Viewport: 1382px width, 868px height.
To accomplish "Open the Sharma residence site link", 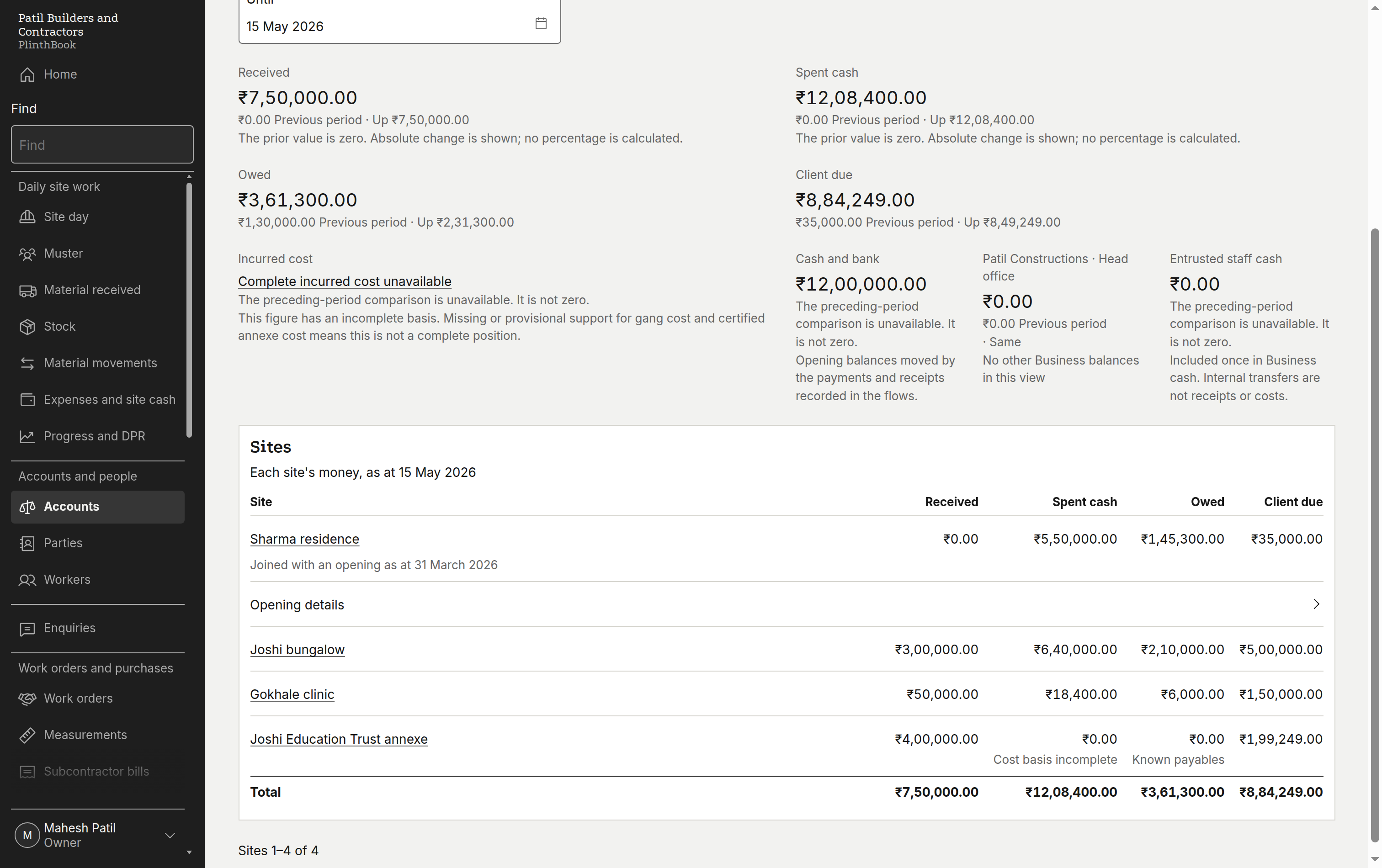I will point(304,539).
